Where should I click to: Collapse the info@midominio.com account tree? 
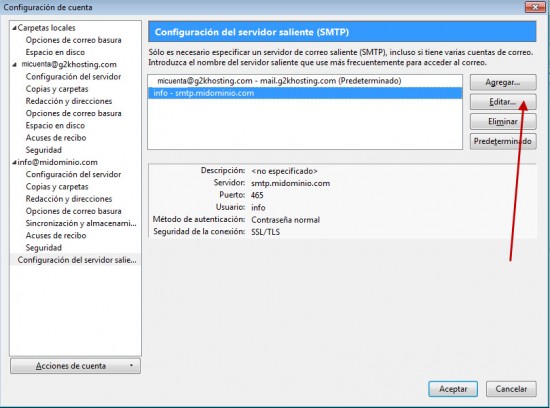[x=14, y=162]
